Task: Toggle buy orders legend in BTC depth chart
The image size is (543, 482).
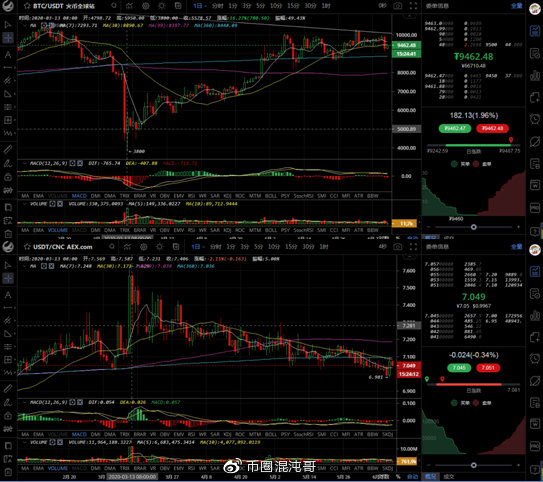Action: (x=459, y=164)
